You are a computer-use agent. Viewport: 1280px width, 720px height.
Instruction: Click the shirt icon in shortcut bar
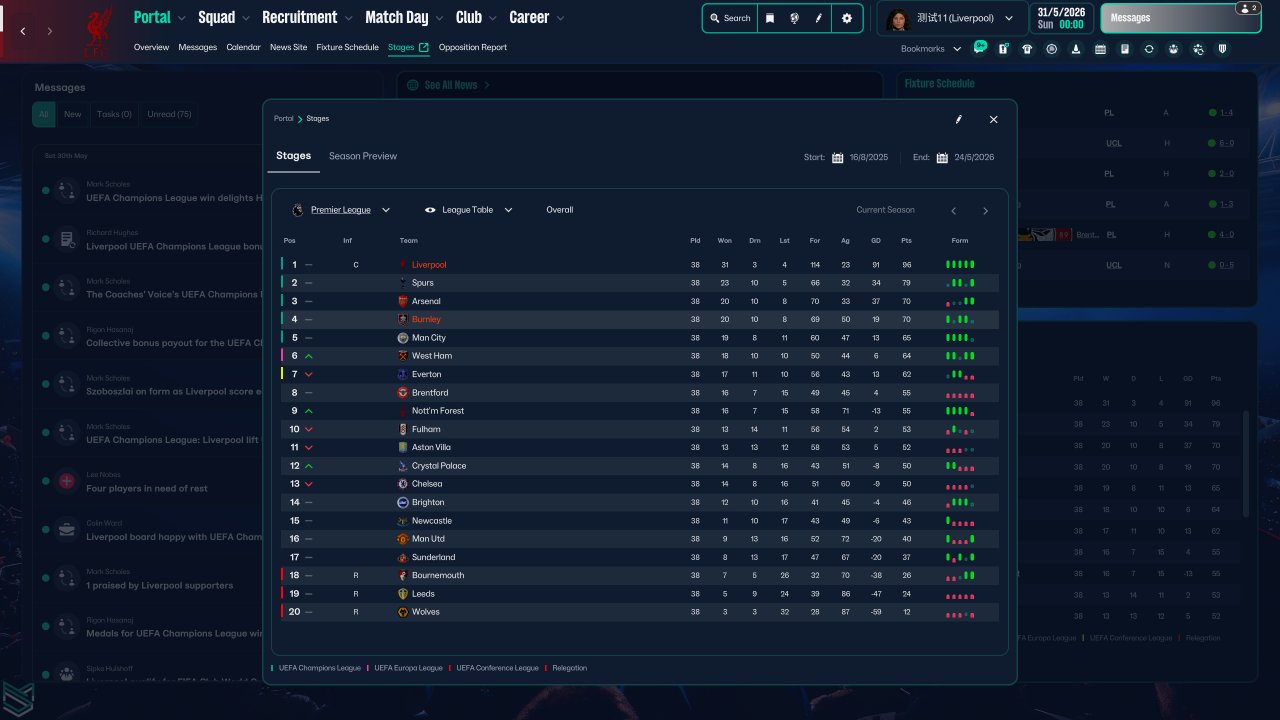click(x=1027, y=49)
